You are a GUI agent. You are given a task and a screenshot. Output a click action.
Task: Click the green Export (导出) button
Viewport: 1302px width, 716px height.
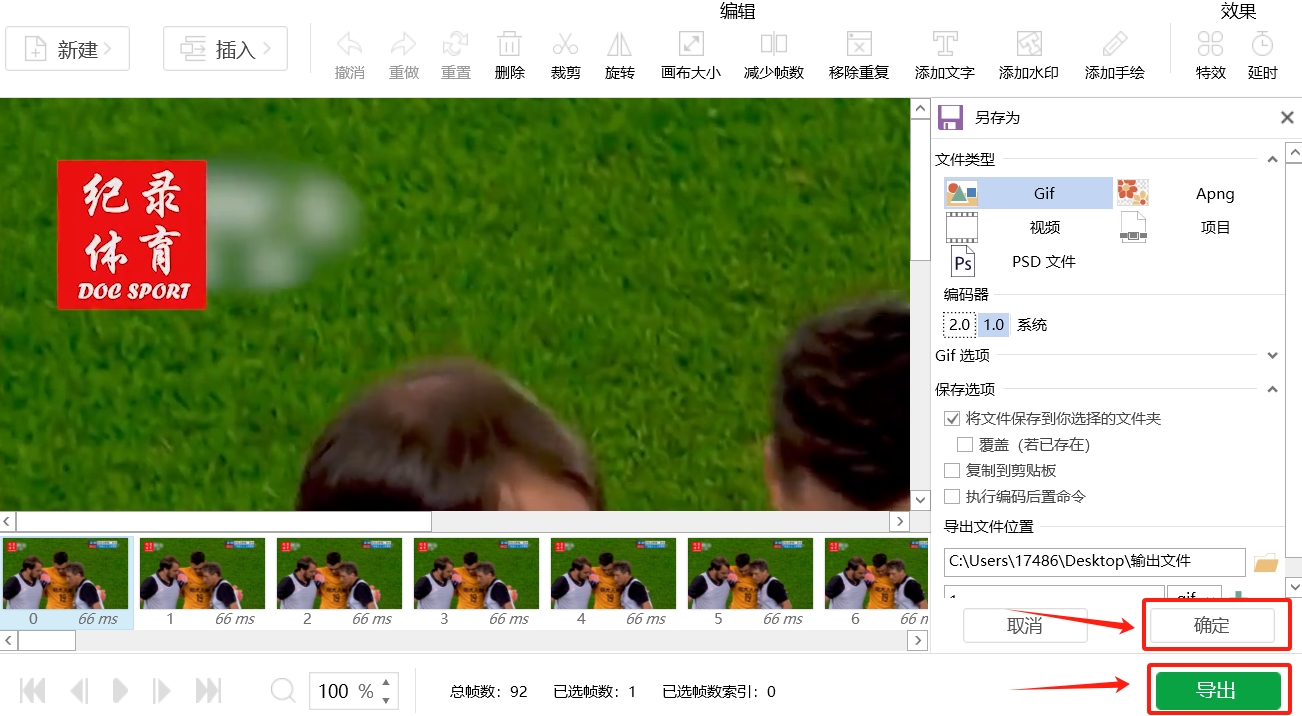coord(1217,691)
